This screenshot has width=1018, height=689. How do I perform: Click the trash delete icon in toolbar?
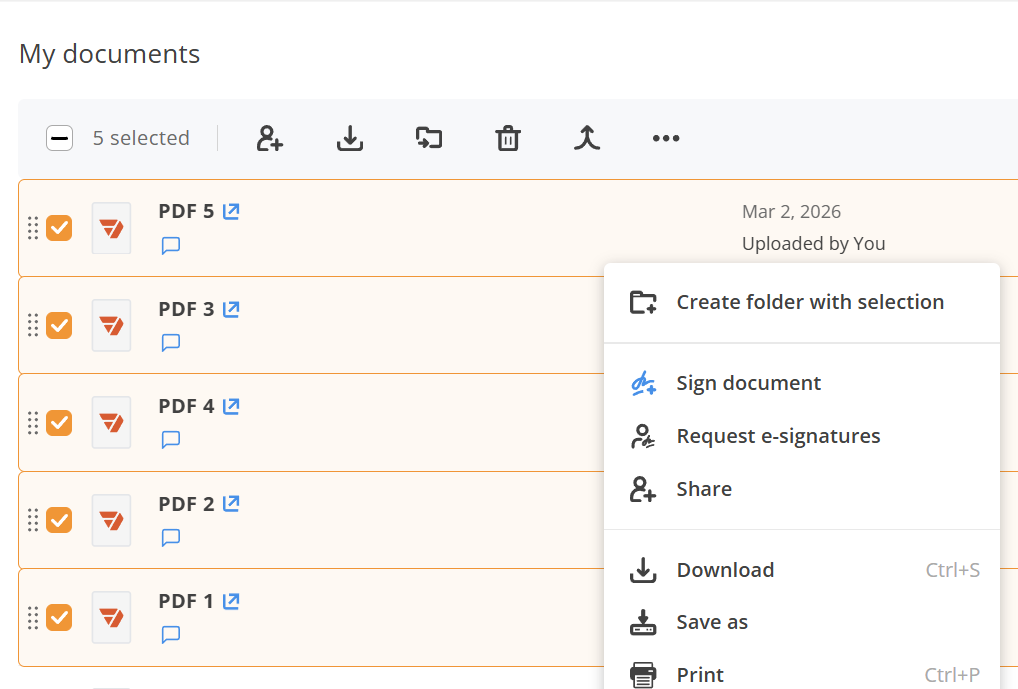click(x=508, y=138)
